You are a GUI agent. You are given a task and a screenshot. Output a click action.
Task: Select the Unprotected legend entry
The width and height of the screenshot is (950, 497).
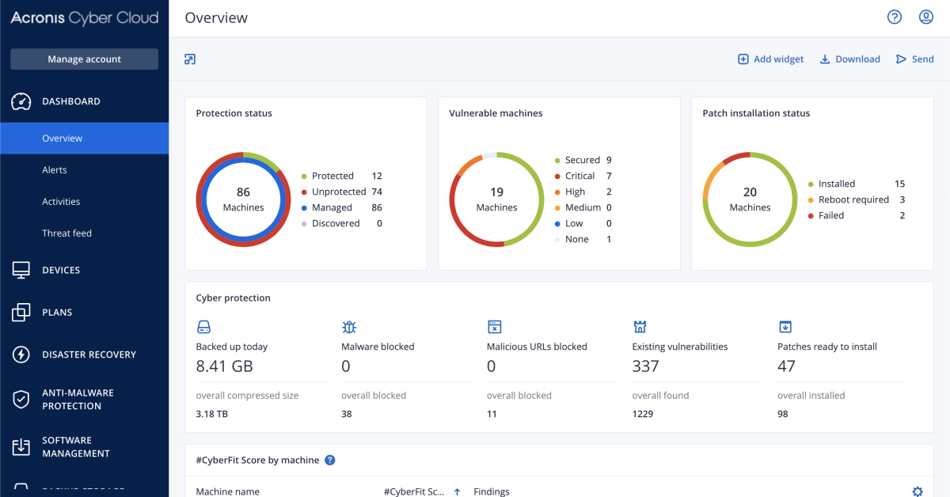pos(338,192)
